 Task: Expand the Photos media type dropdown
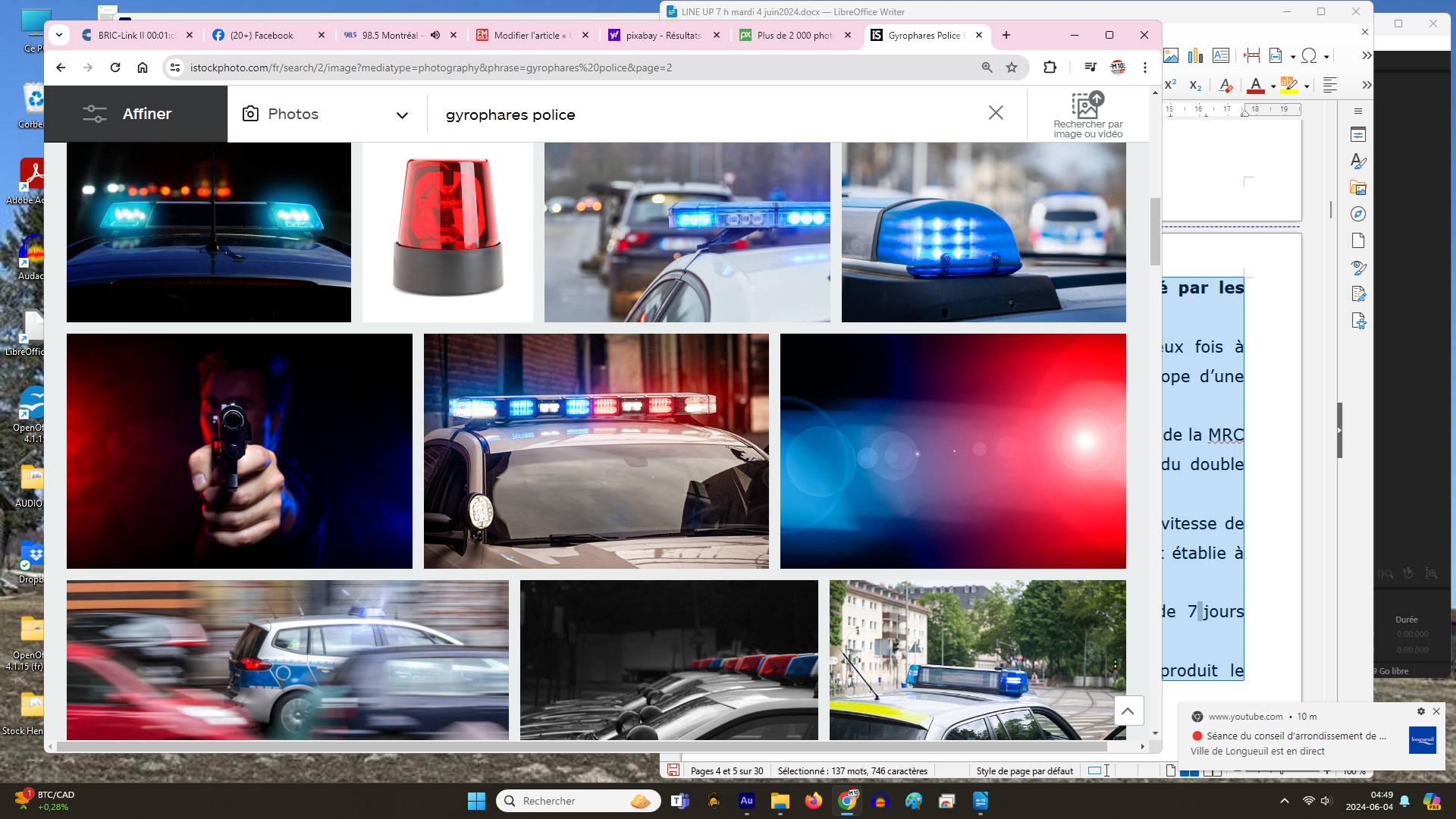coord(401,115)
